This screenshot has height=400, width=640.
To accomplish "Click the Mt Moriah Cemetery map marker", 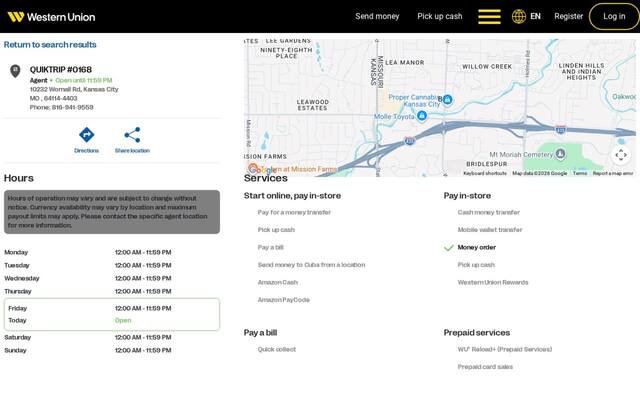I will (560, 153).
